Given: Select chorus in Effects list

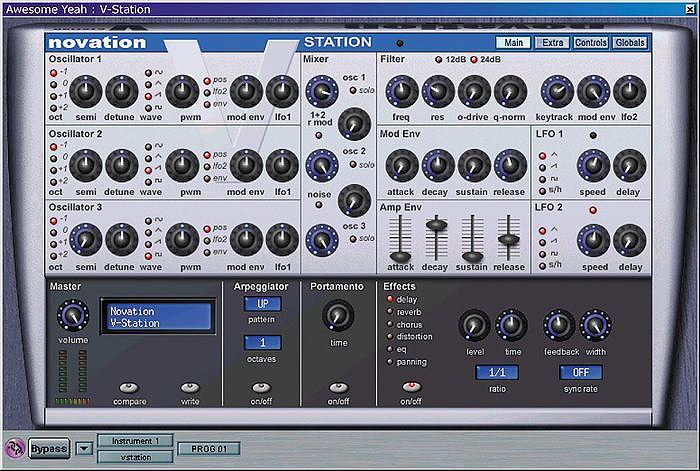Looking at the screenshot, I should (x=390, y=324).
